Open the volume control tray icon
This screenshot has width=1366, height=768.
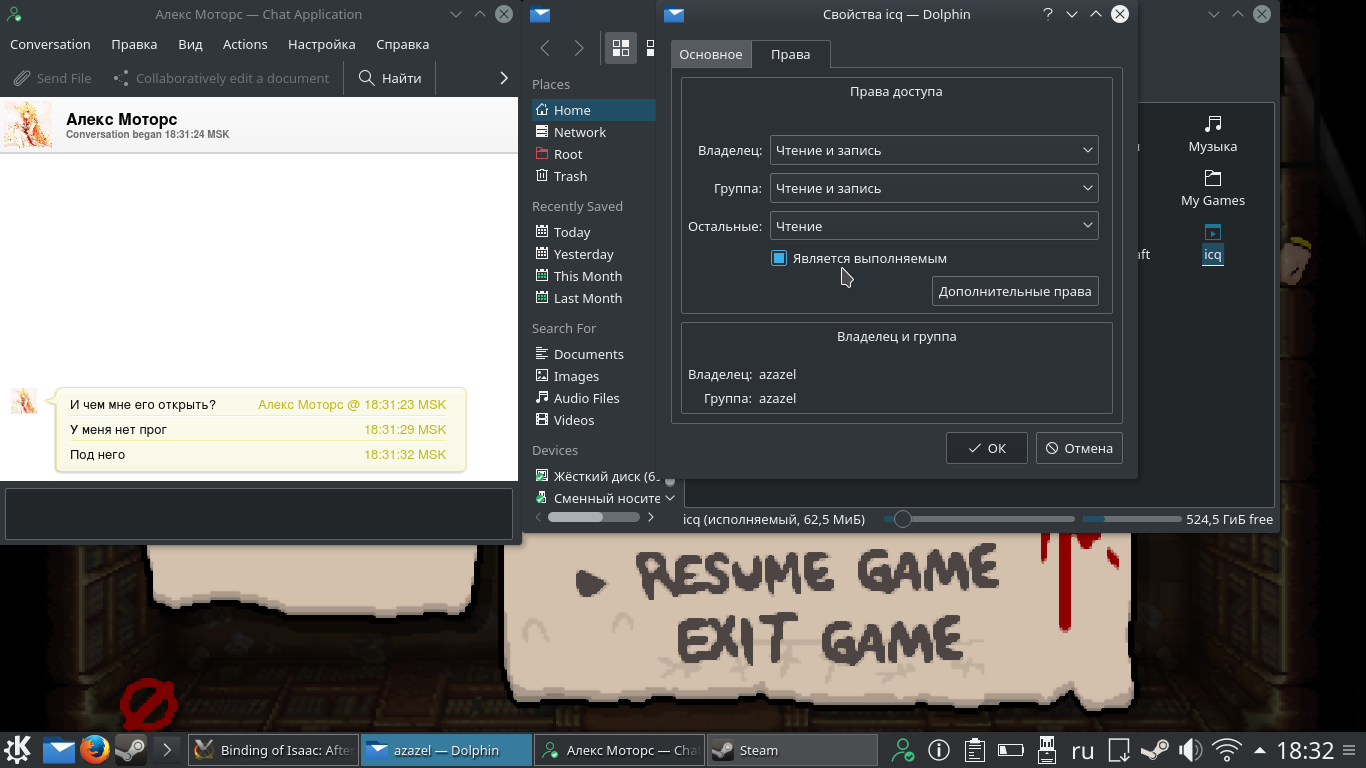pyautogui.click(x=1191, y=749)
